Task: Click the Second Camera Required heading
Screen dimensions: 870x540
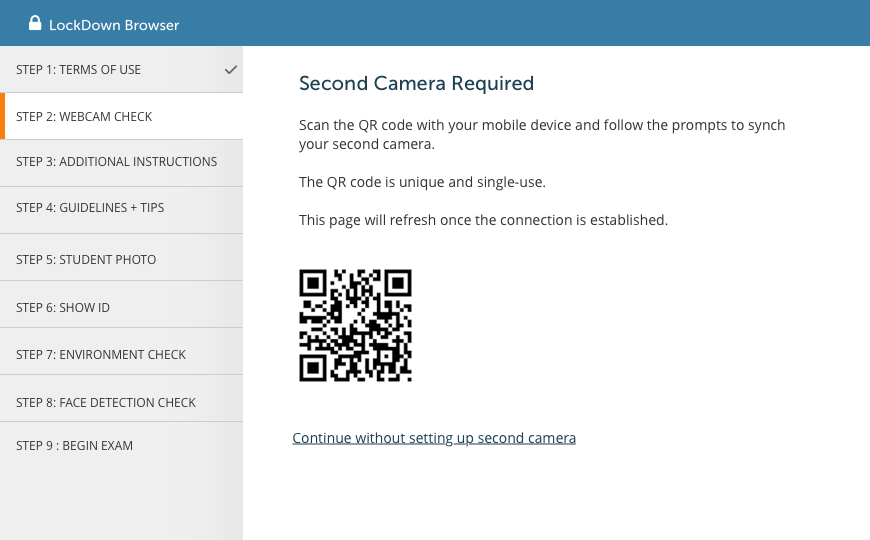Action: click(416, 83)
